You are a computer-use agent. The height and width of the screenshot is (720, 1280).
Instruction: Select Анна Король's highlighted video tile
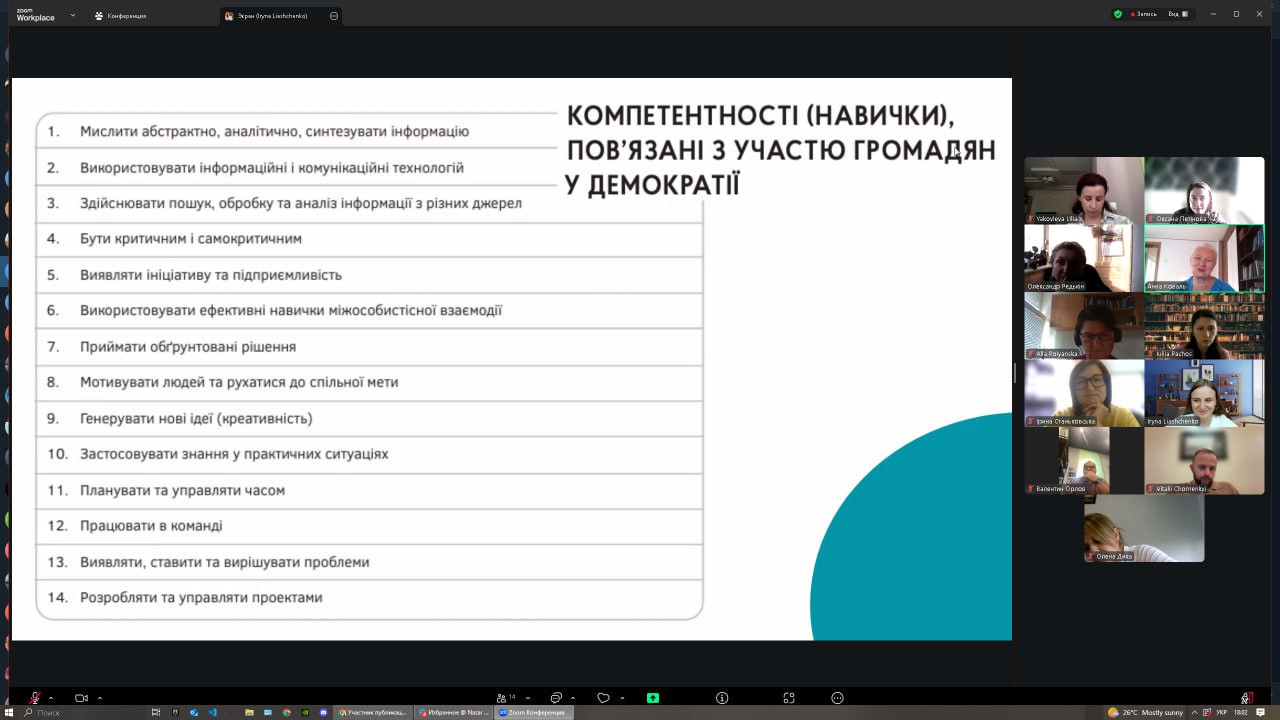[1204, 258]
